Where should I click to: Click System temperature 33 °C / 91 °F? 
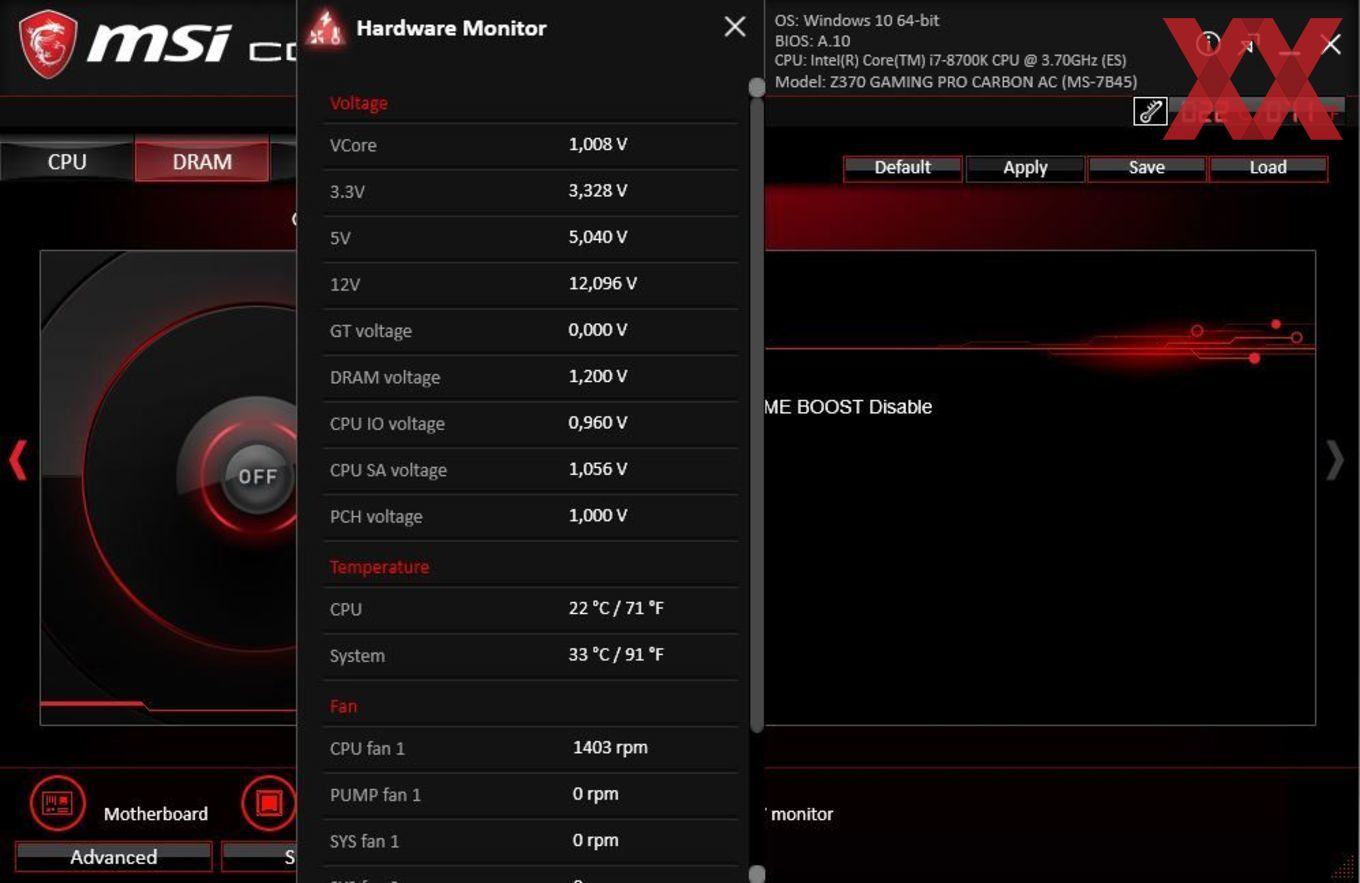pos(616,654)
